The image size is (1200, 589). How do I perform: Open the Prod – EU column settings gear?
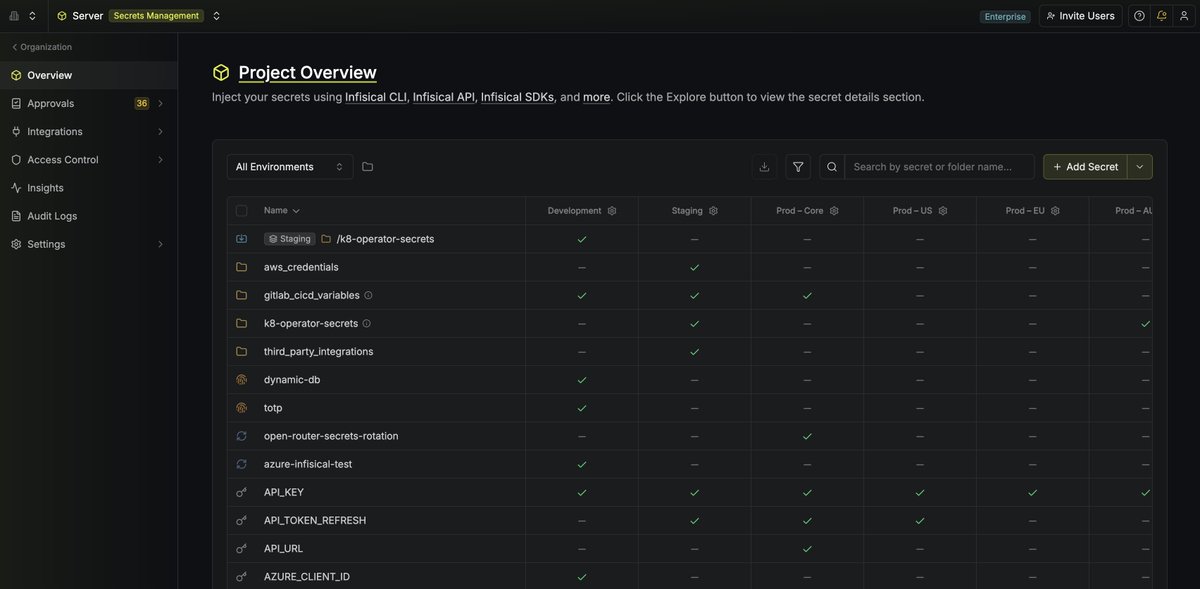point(1055,211)
